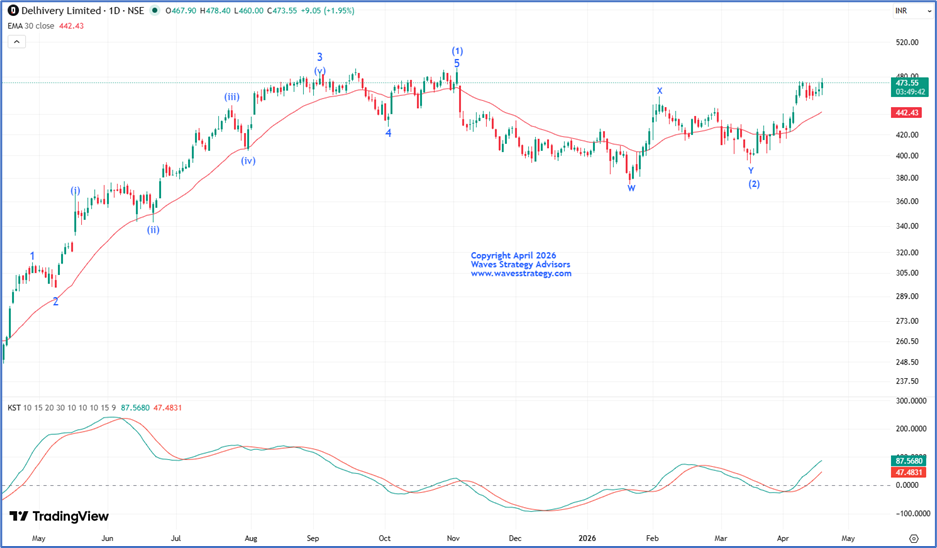Collapse the indicator legend with chevron
The image size is (937, 548).
tap(16, 42)
